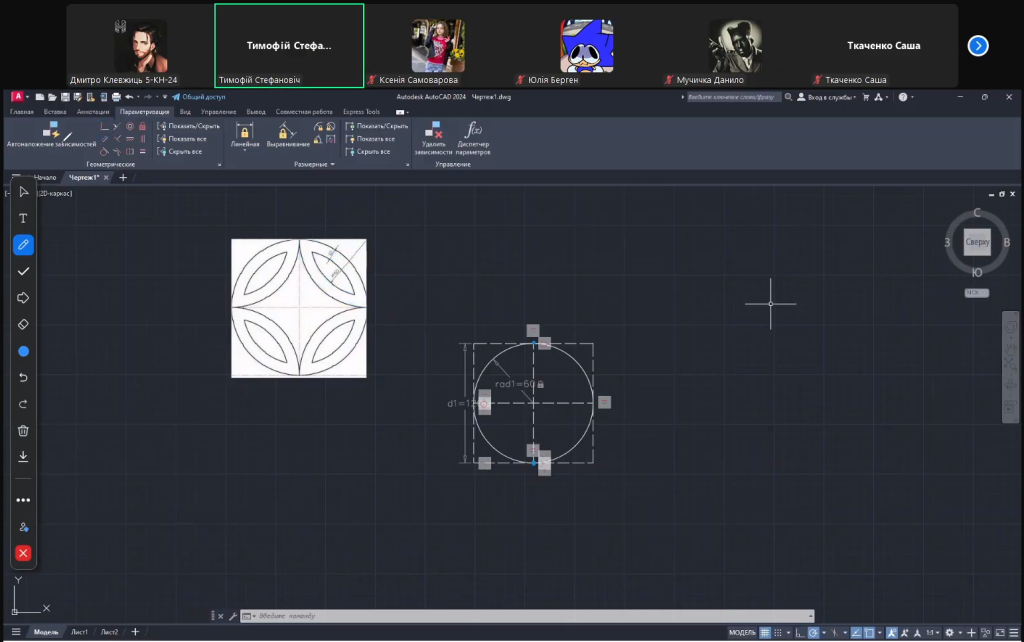Toggle dimensional constraints Show/Hide (Показать/Скрыть)
The width and height of the screenshot is (1024, 642).
[376, 126]
